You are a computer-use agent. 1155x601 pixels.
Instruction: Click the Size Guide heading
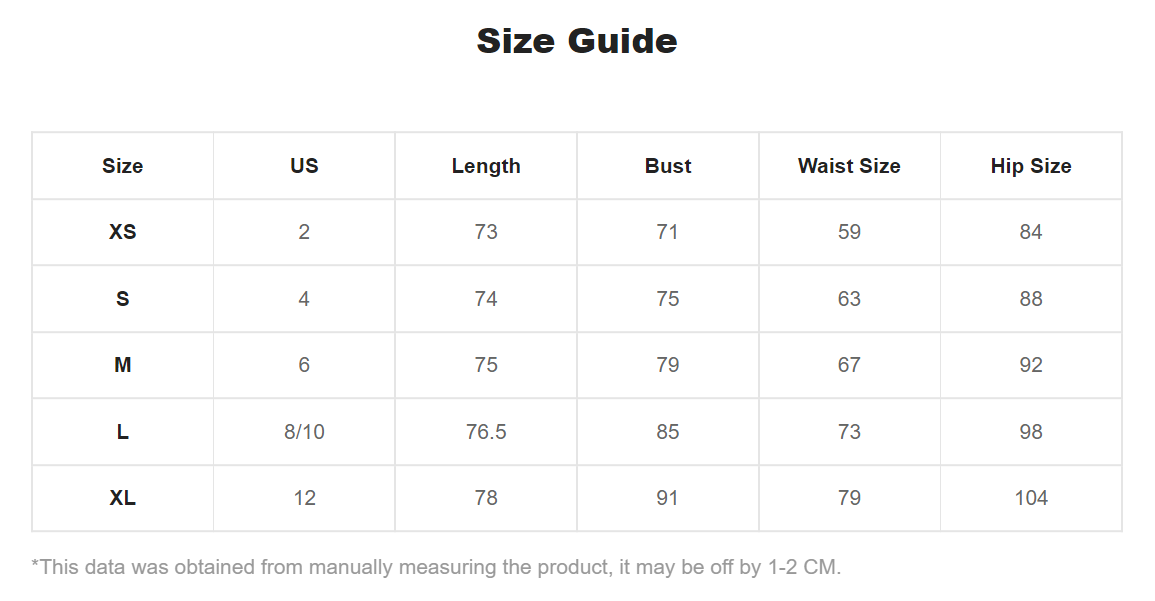click(x=577, y=41)
